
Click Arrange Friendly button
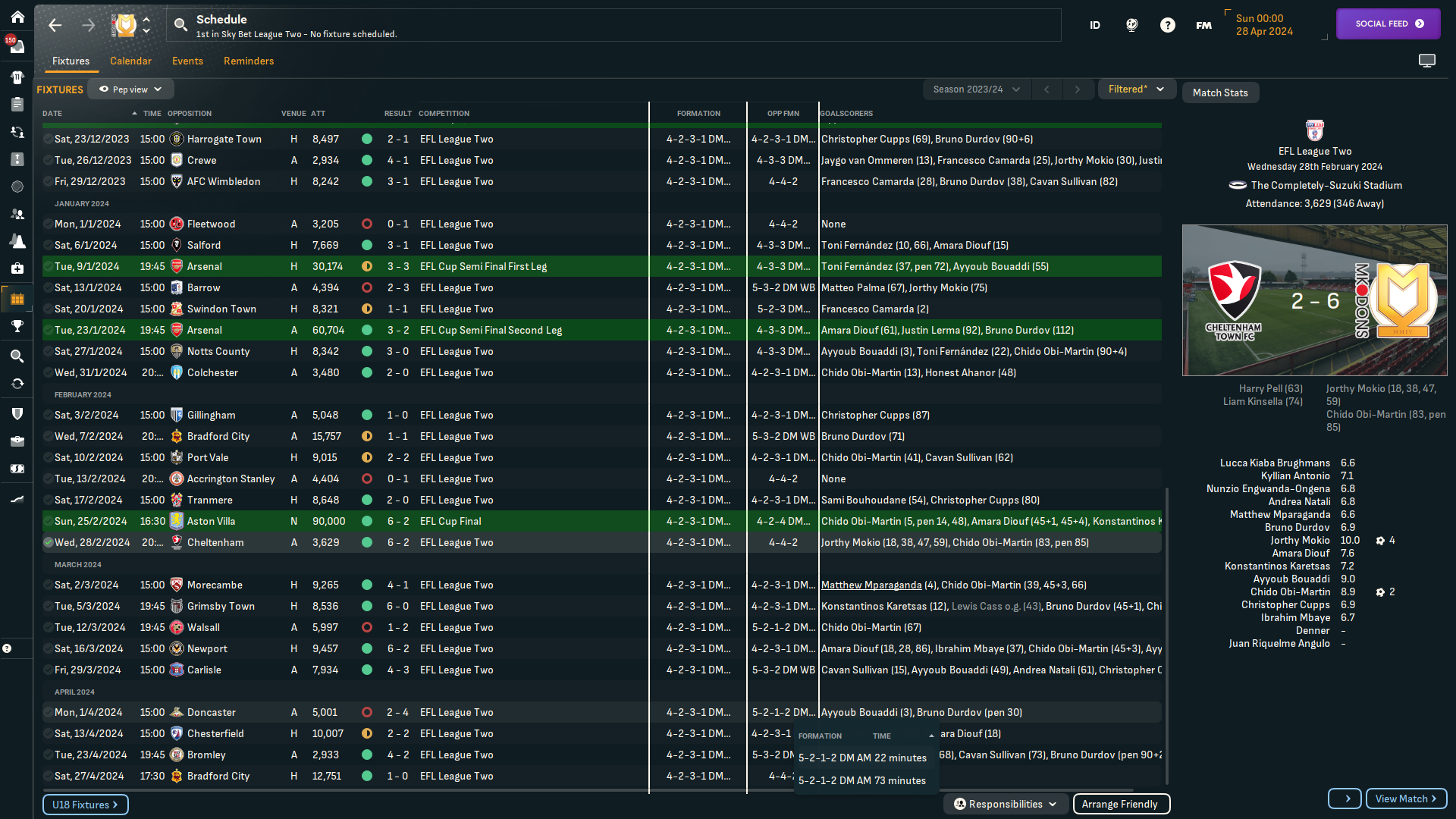[x=1120, y=804]
